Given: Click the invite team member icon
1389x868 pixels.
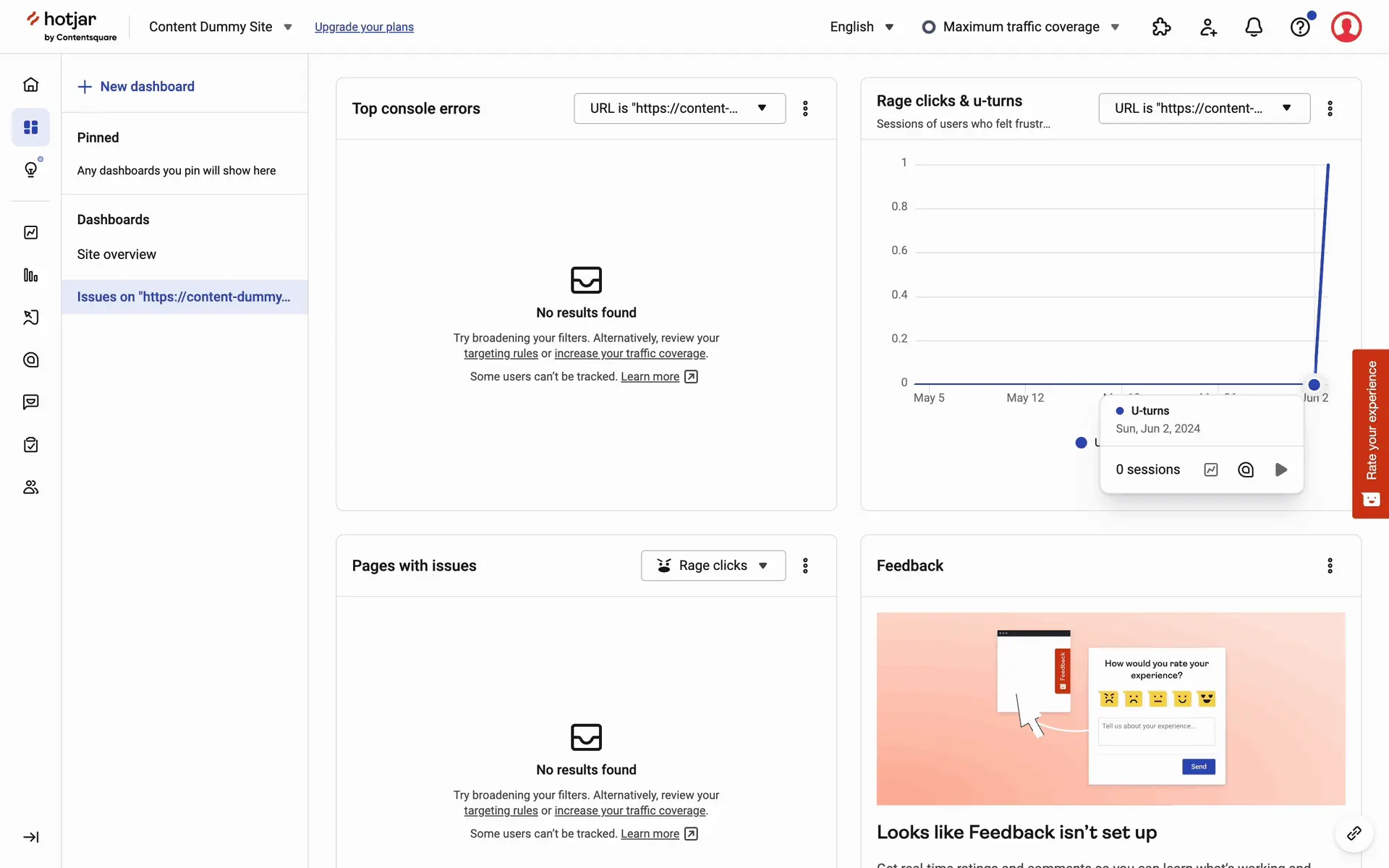Looking at the screenshot, I should (x=1207, y=27).
